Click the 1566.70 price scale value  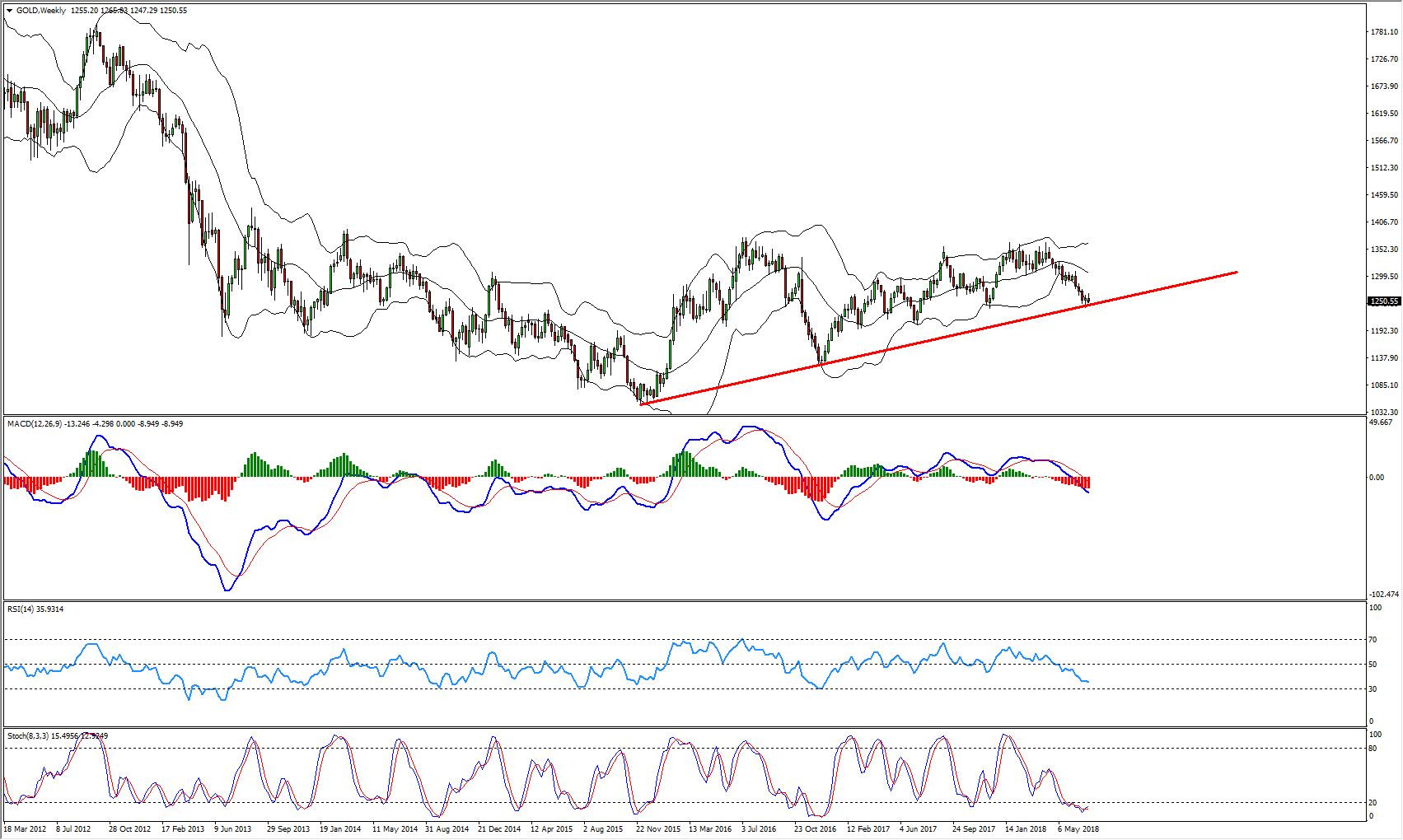(1384, 141)
